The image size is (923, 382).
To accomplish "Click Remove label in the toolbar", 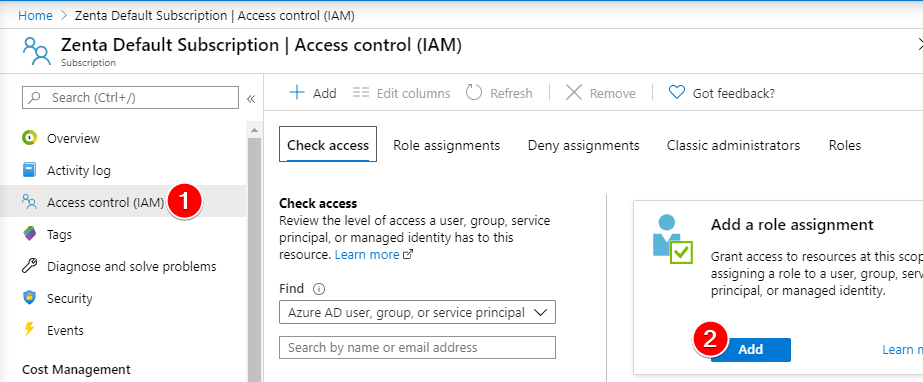I will click(612, 93).
